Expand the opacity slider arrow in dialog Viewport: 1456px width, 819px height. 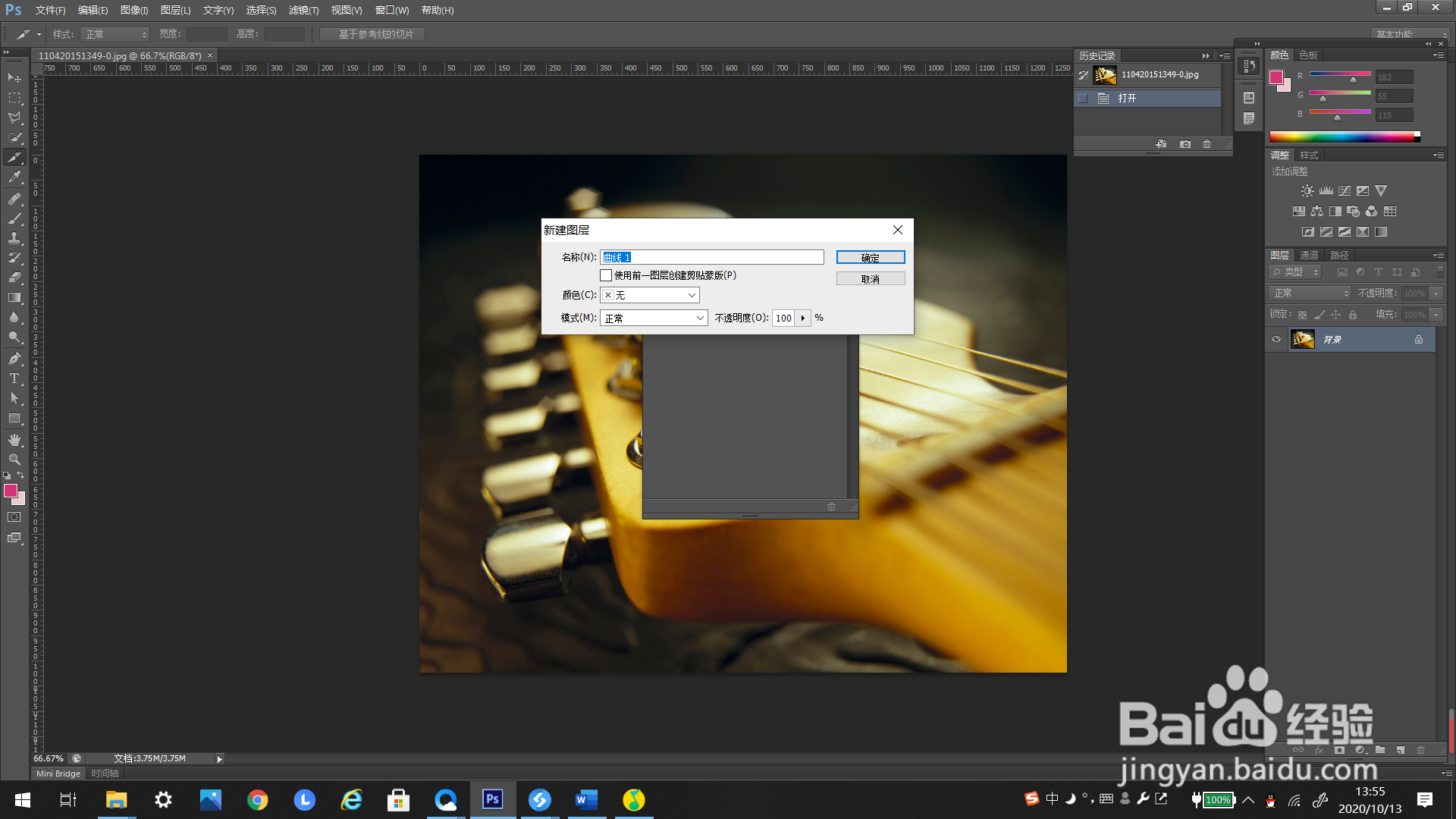coord(802,318)
